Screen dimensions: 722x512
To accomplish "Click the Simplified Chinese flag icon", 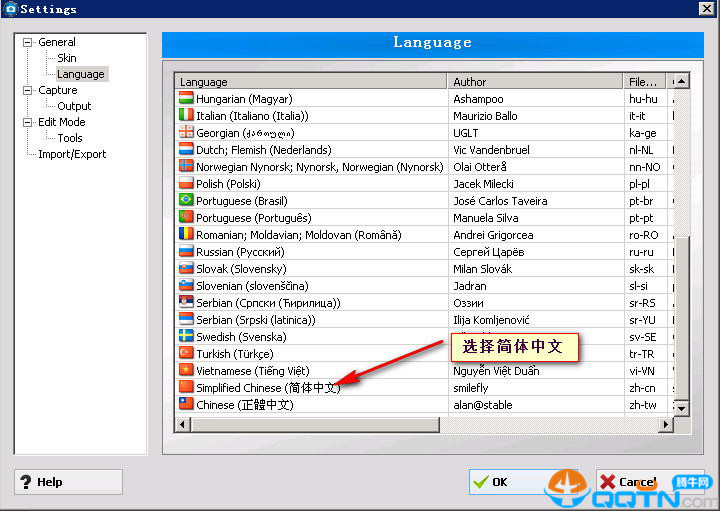I will [x=185, y=387].
